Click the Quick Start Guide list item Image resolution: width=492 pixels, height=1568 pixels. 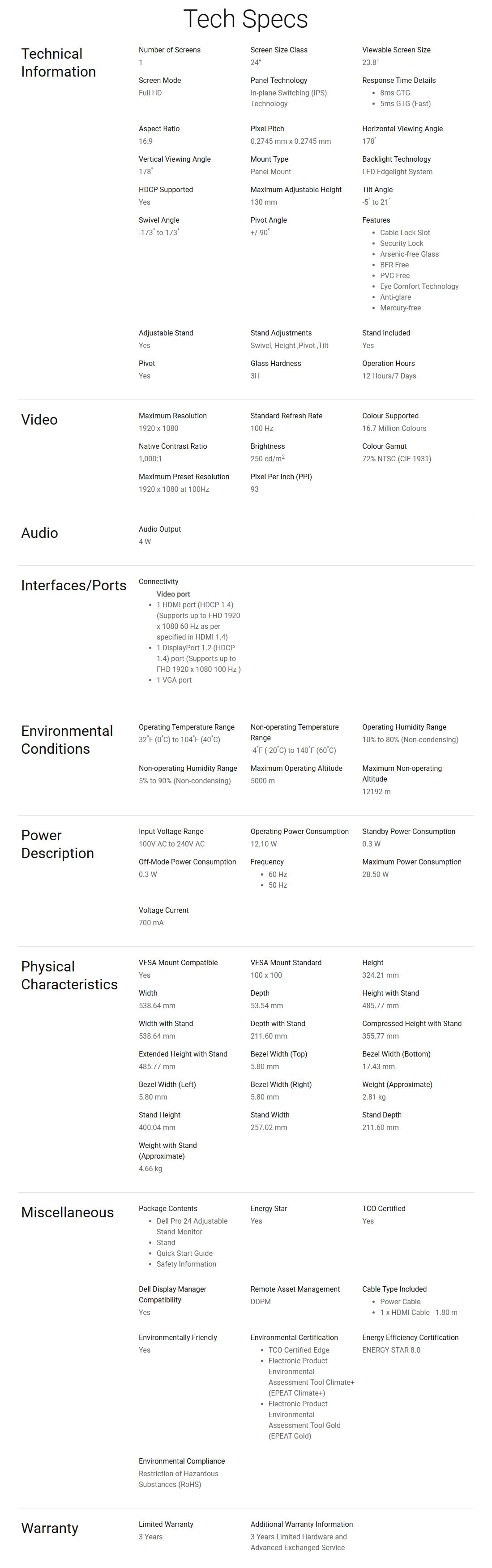[184, 1253]
